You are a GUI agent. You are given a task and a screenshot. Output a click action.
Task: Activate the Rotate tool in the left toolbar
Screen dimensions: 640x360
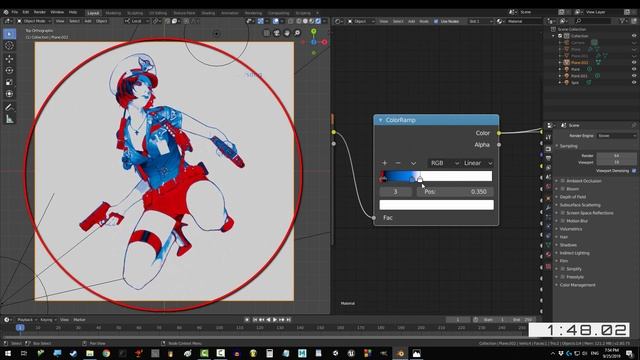(9, 70)
